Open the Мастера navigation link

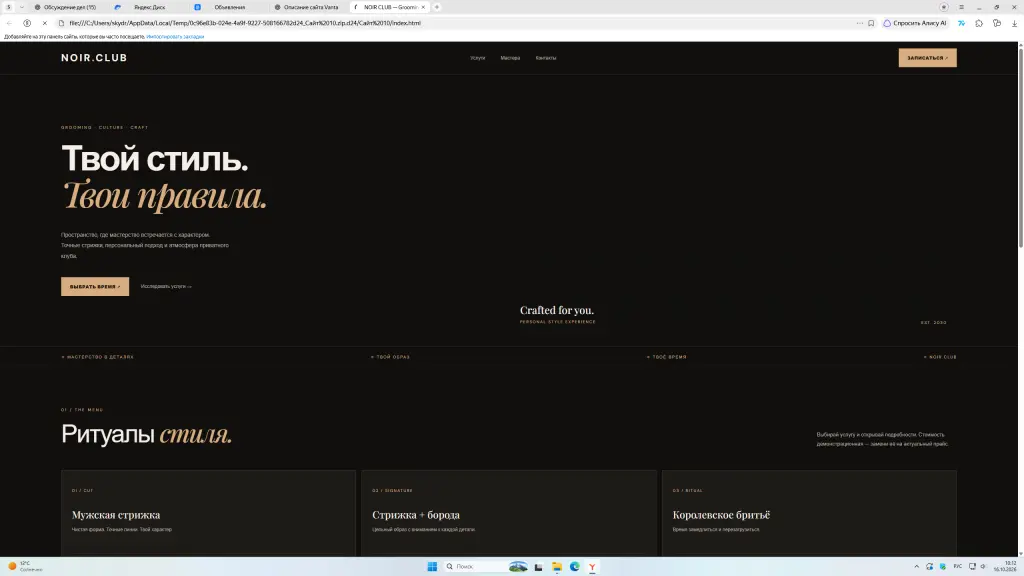(x=510, y=58)
